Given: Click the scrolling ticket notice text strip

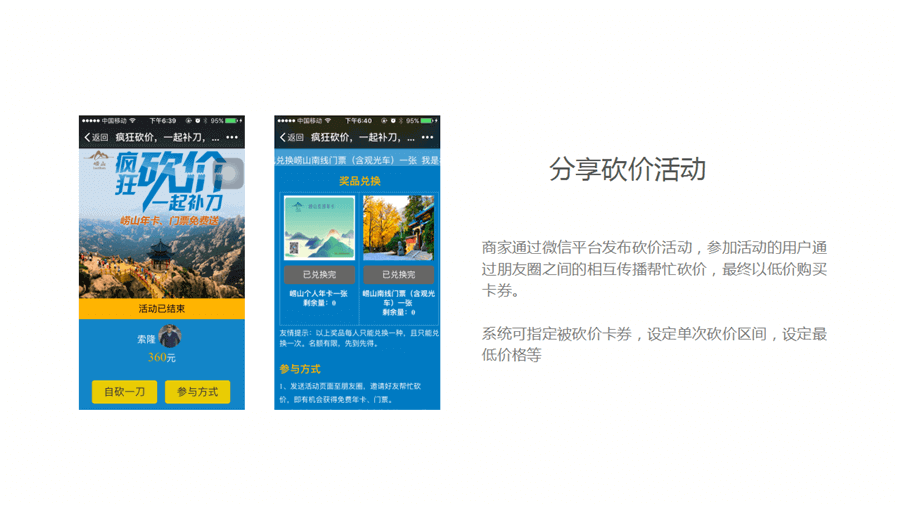Looking at the screenshot, I should click(x=357, y=160).
